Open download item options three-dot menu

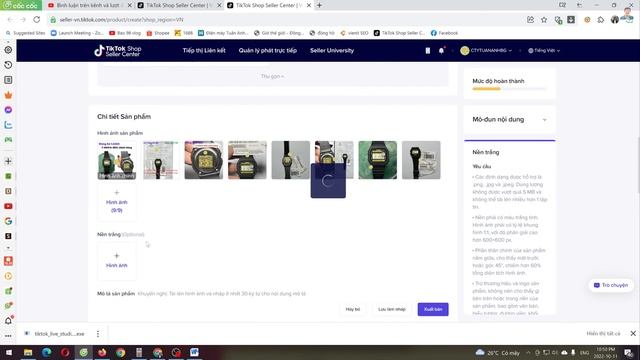98,334
